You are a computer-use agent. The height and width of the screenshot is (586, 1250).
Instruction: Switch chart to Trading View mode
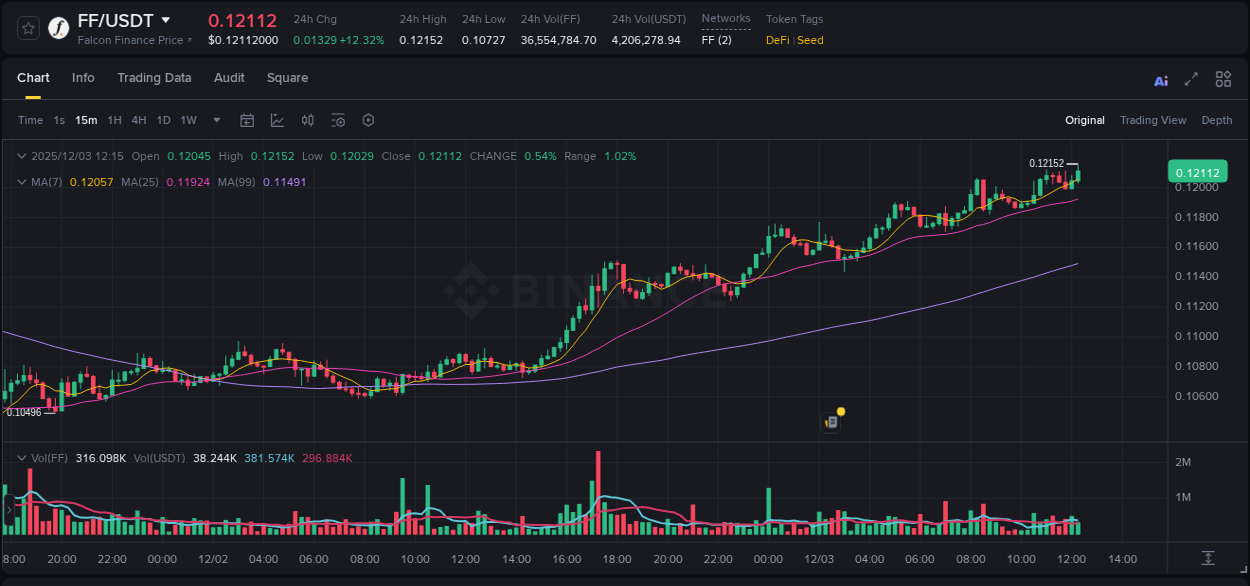point(1153,119)
